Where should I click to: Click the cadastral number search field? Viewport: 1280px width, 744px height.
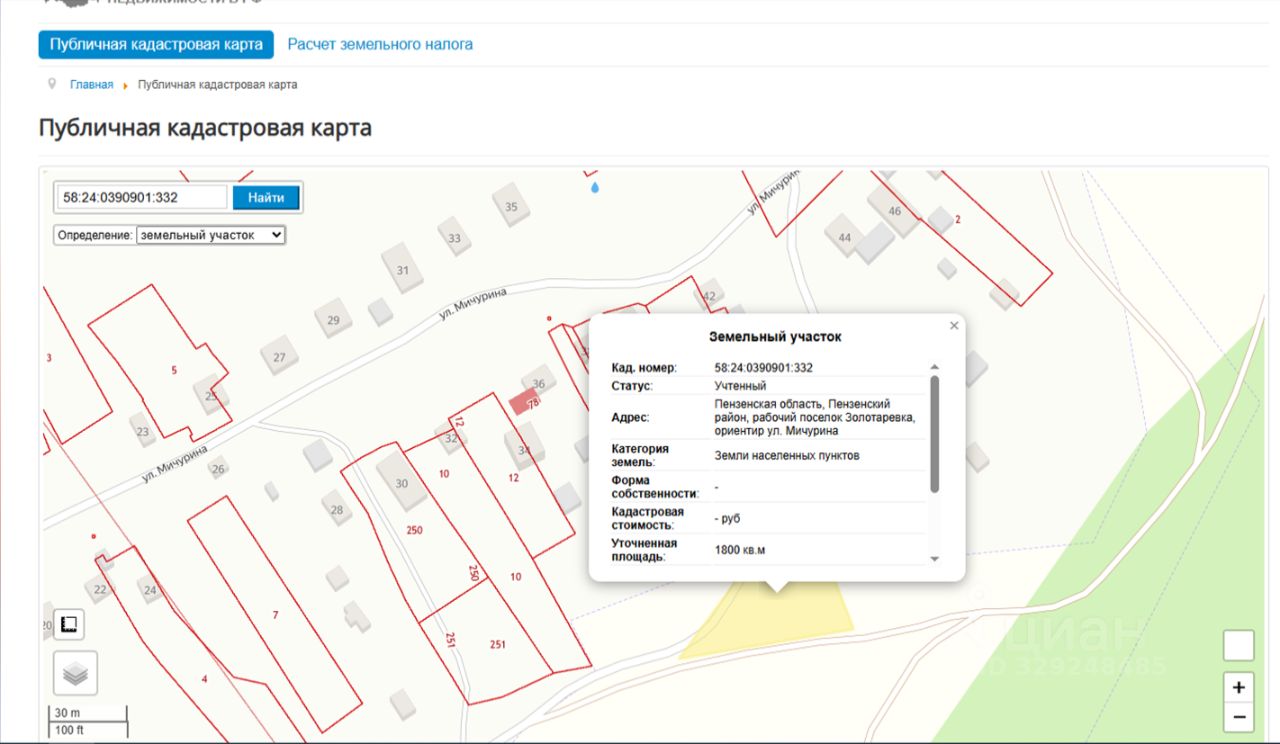[142, 197]
